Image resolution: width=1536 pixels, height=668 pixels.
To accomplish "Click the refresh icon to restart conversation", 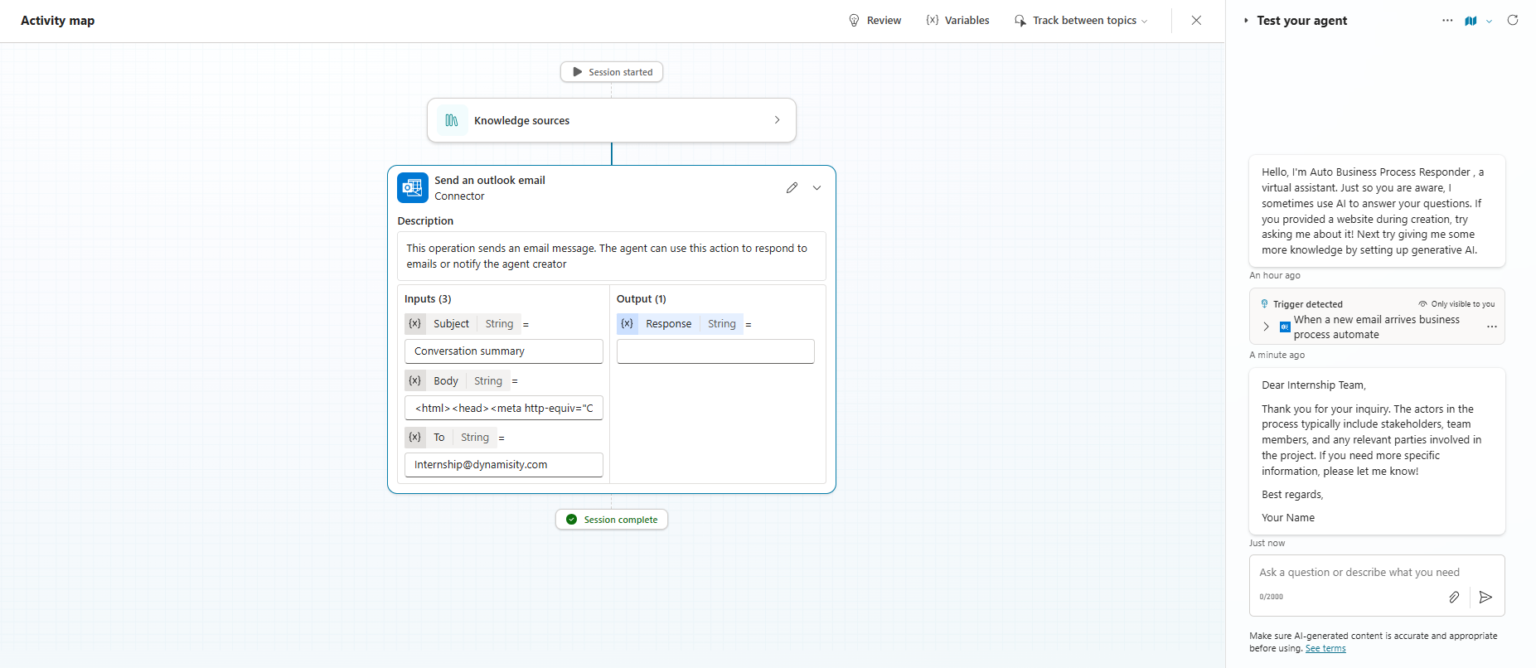I will coord(1513,20).
